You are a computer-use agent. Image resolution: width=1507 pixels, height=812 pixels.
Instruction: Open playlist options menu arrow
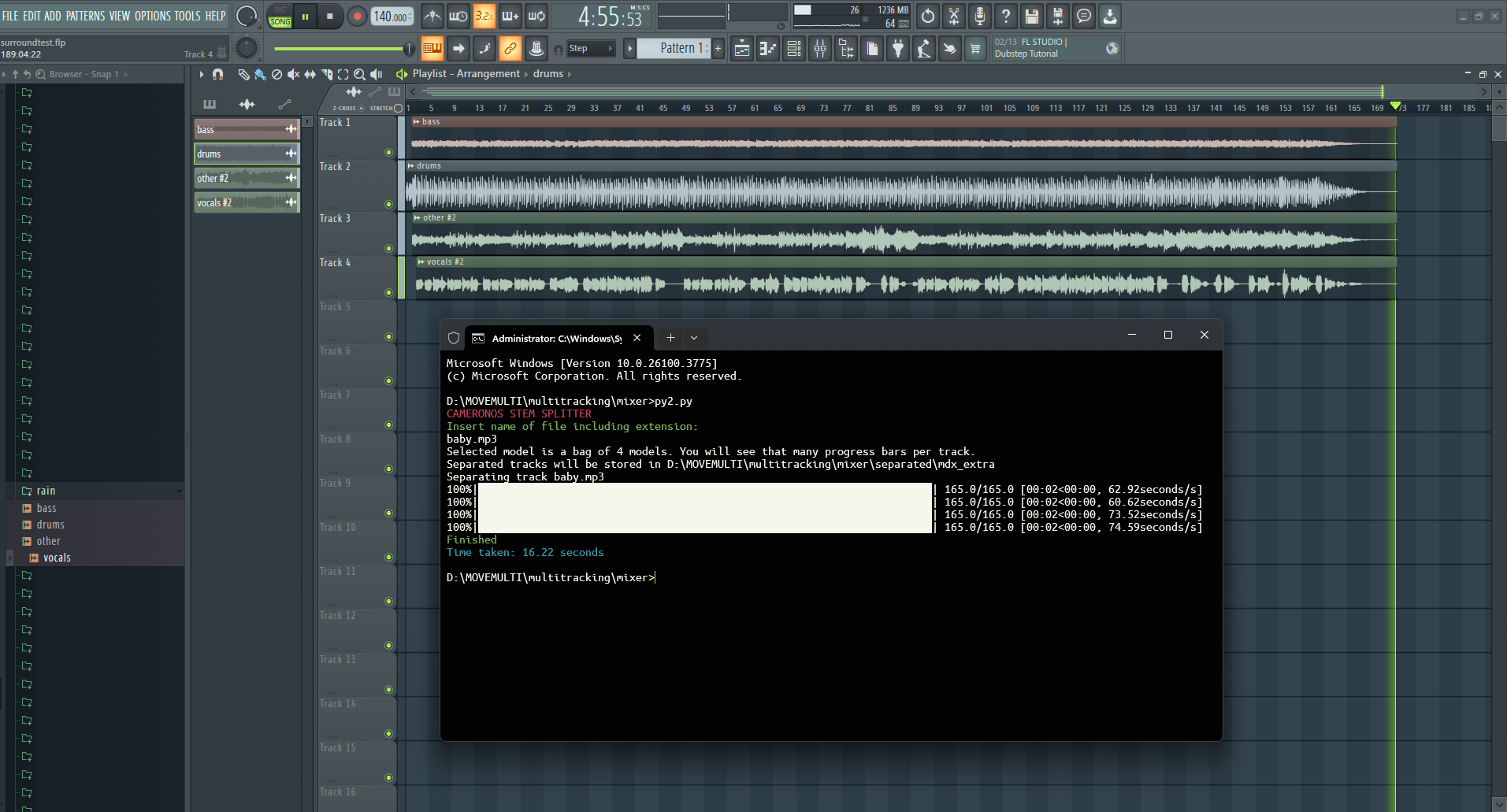(202, 74)
